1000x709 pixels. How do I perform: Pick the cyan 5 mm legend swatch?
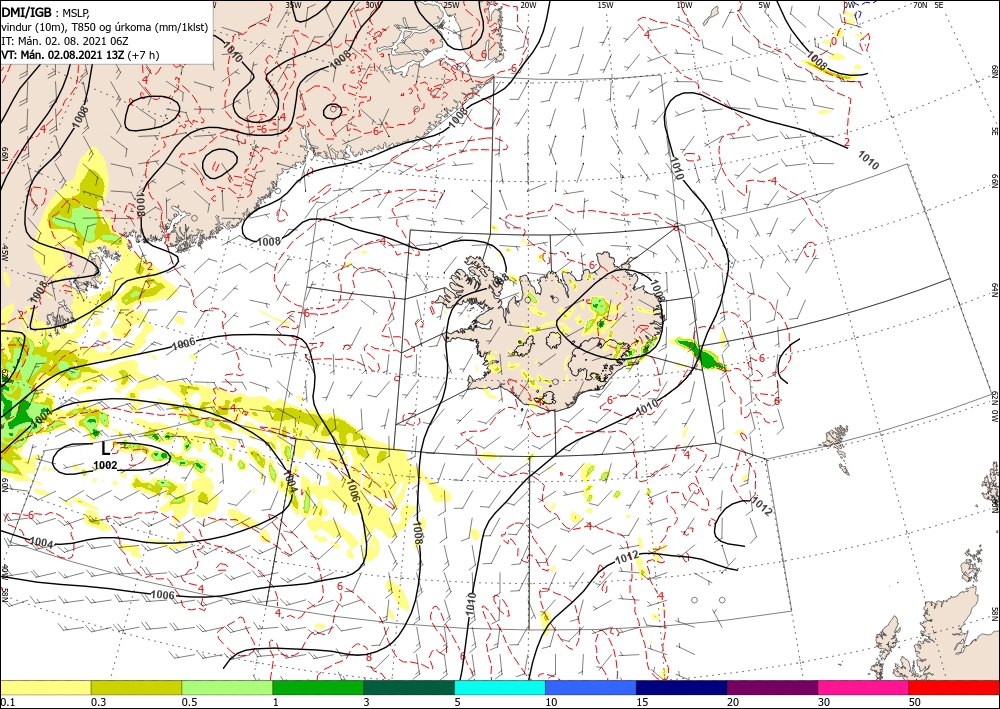pyautogui.click(x=500, y=687)
